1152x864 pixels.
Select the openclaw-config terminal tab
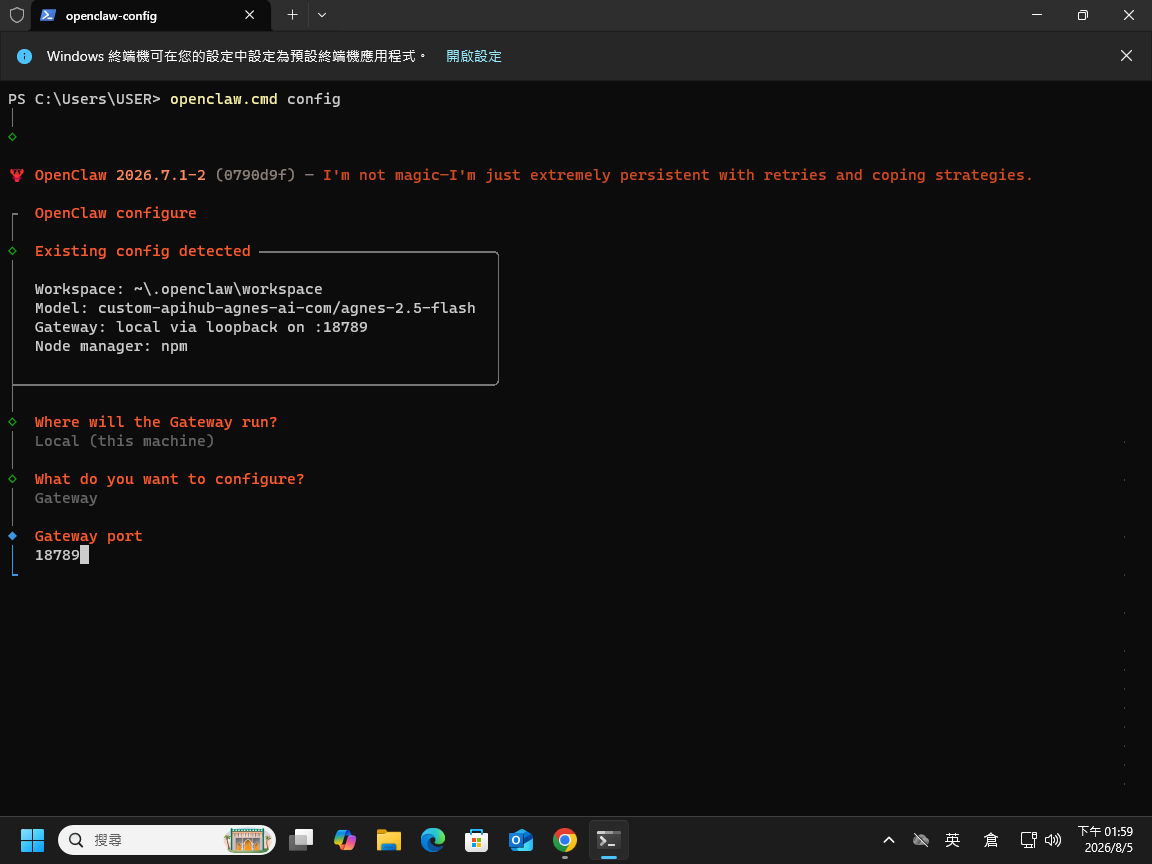[151, 15]
